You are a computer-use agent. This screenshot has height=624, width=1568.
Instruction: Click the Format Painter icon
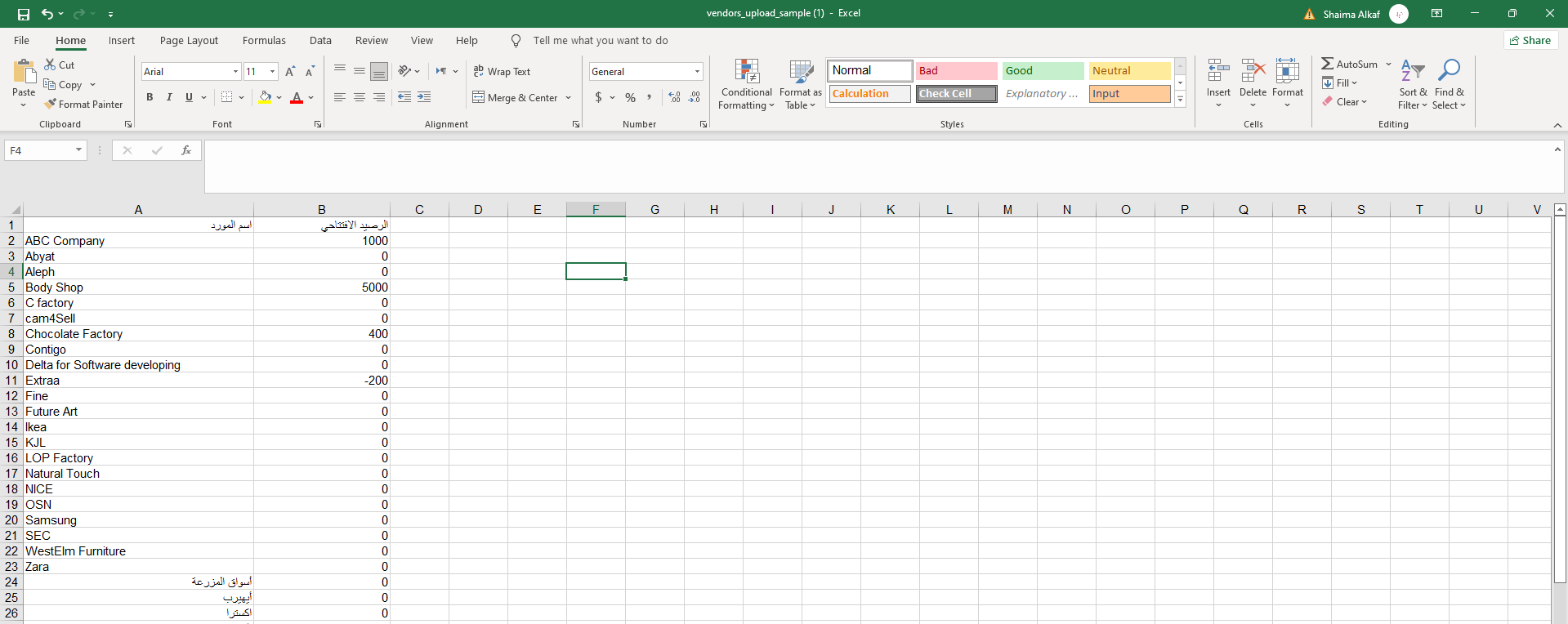[x=51, y=105]
